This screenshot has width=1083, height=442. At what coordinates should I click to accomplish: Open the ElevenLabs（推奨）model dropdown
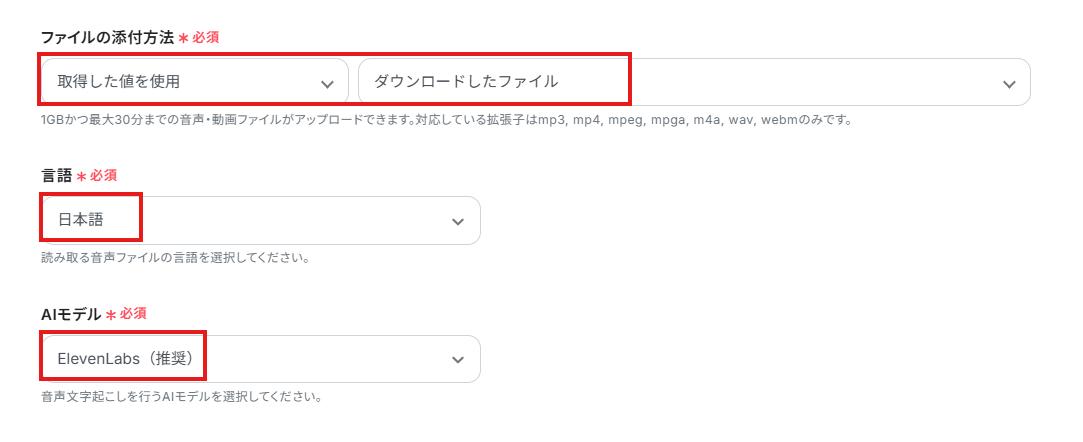[x=261, y=359]
